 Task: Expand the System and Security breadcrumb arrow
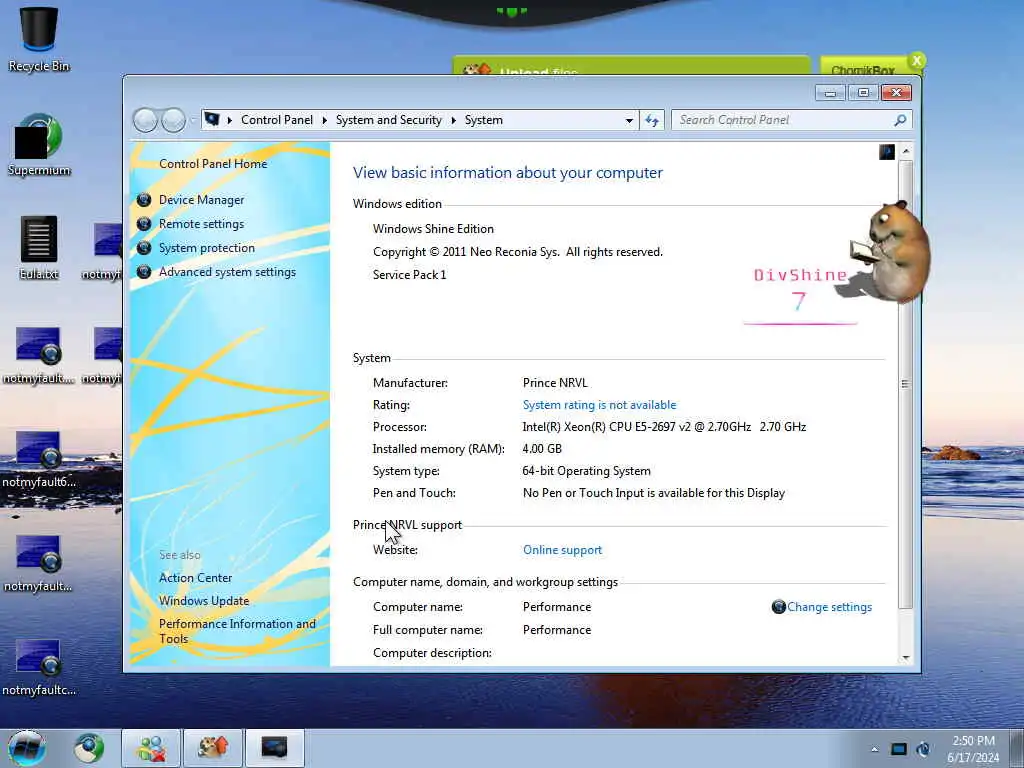453,120
